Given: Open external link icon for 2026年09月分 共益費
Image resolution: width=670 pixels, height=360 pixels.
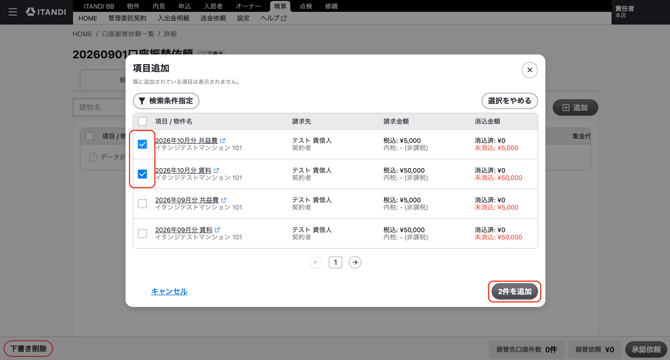Looking at the screenshot, I should [x=224, y=200].
